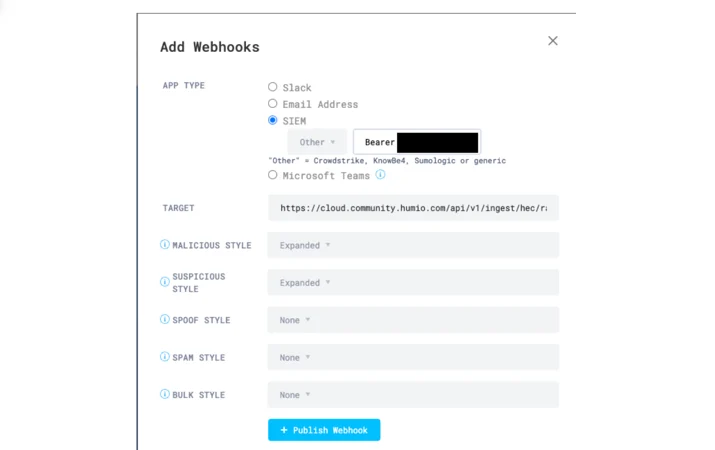This screenshot has height=450, width=715.
Task: Click info icon beside Malicious Style
Action: (165, 244)
